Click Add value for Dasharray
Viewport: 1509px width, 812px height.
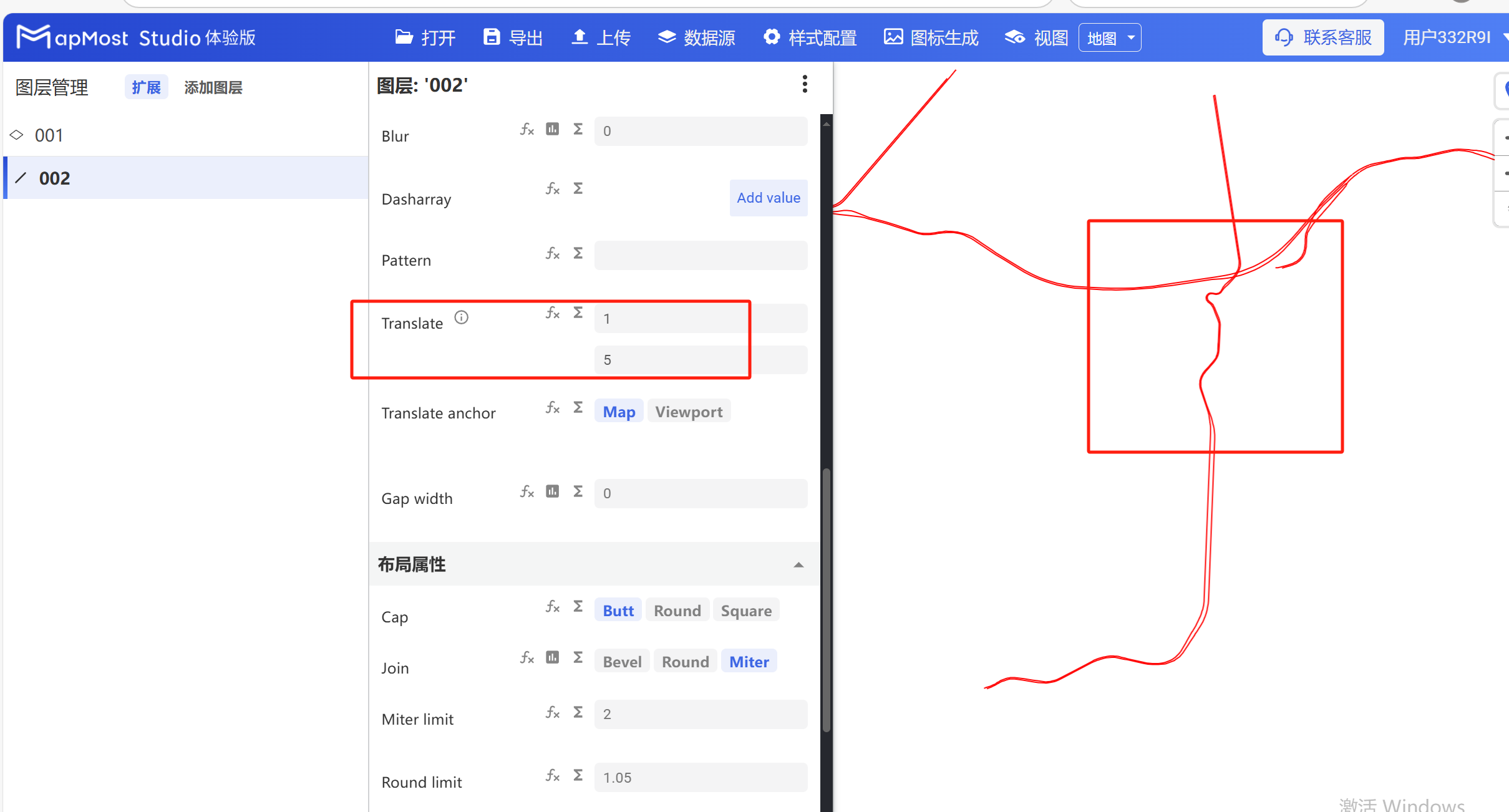pos(768,198)
